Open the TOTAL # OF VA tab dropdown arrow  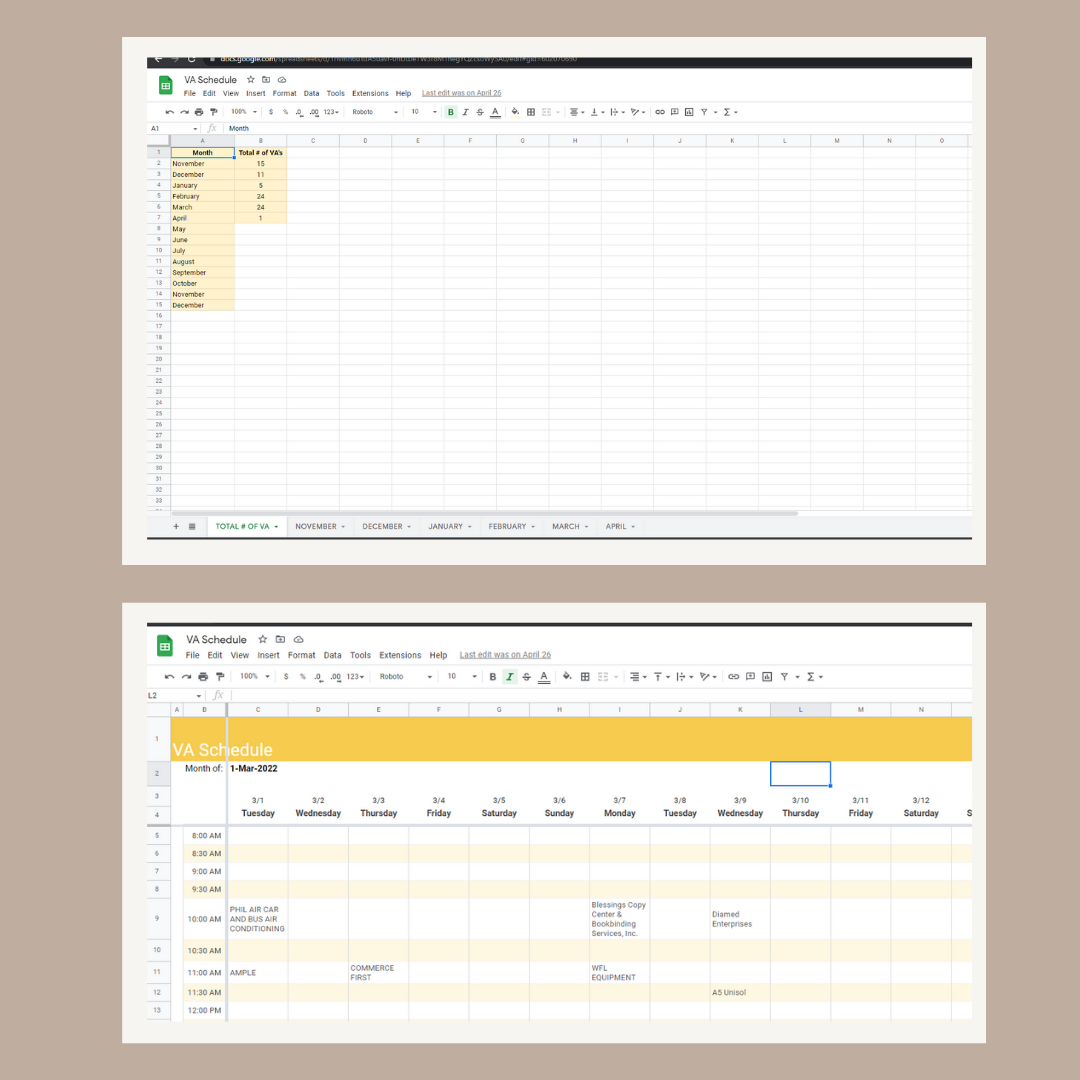tap(276, 527)
